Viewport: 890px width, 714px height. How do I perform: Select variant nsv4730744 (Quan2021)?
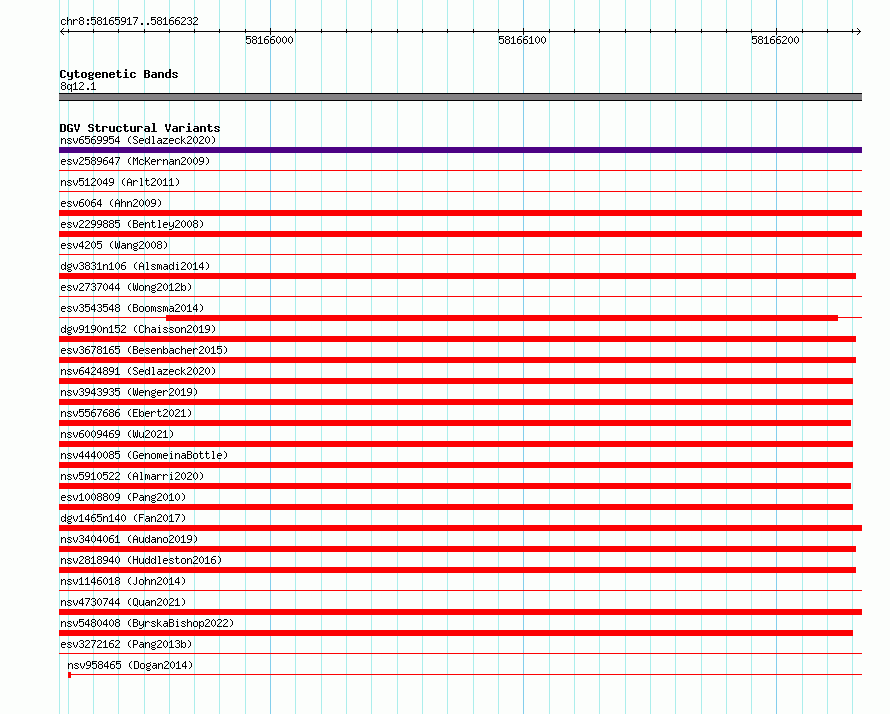coord(123,602)
